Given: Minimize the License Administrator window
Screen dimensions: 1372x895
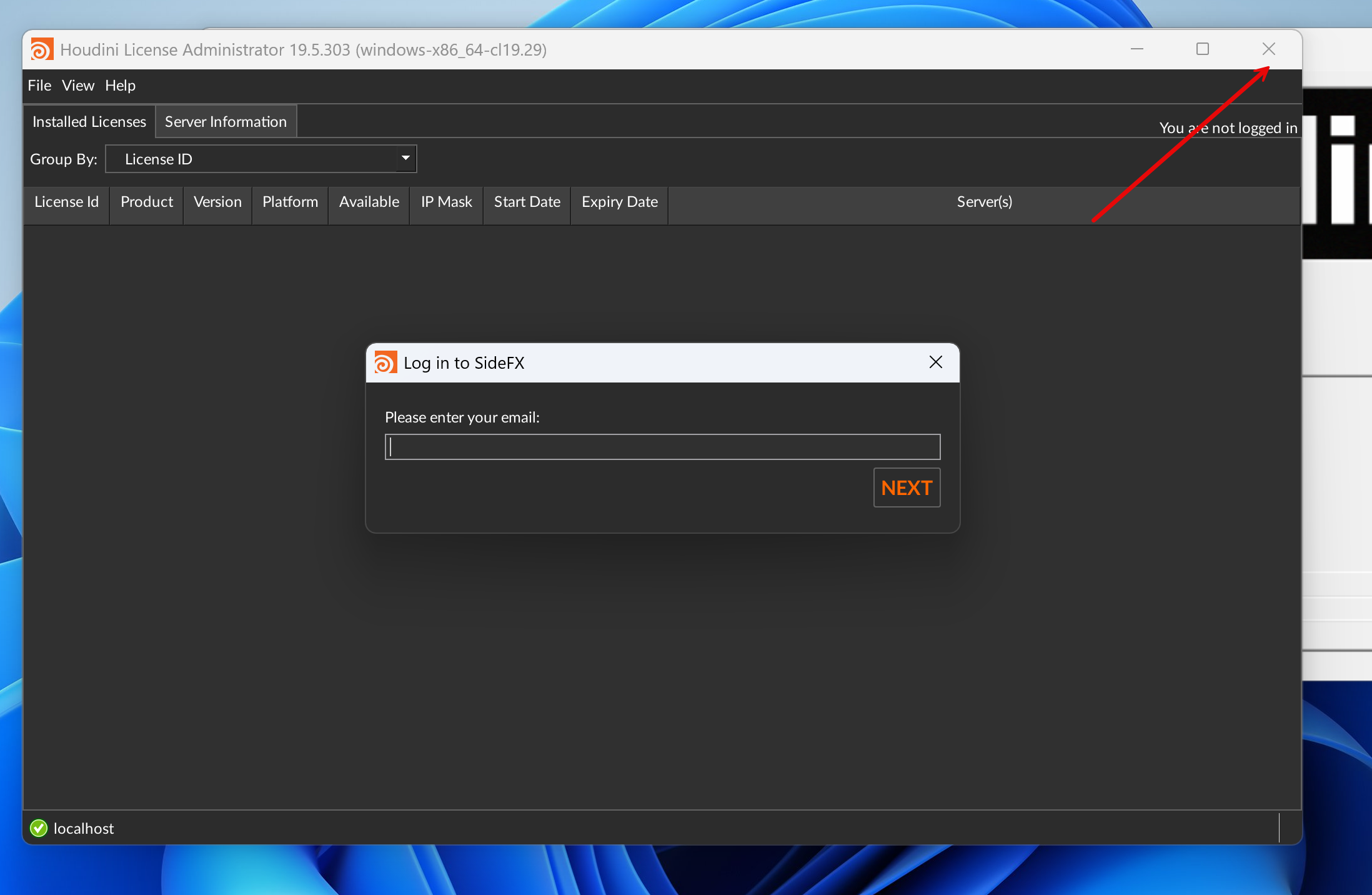Looking at the screenshot, I should (1136, 49).
